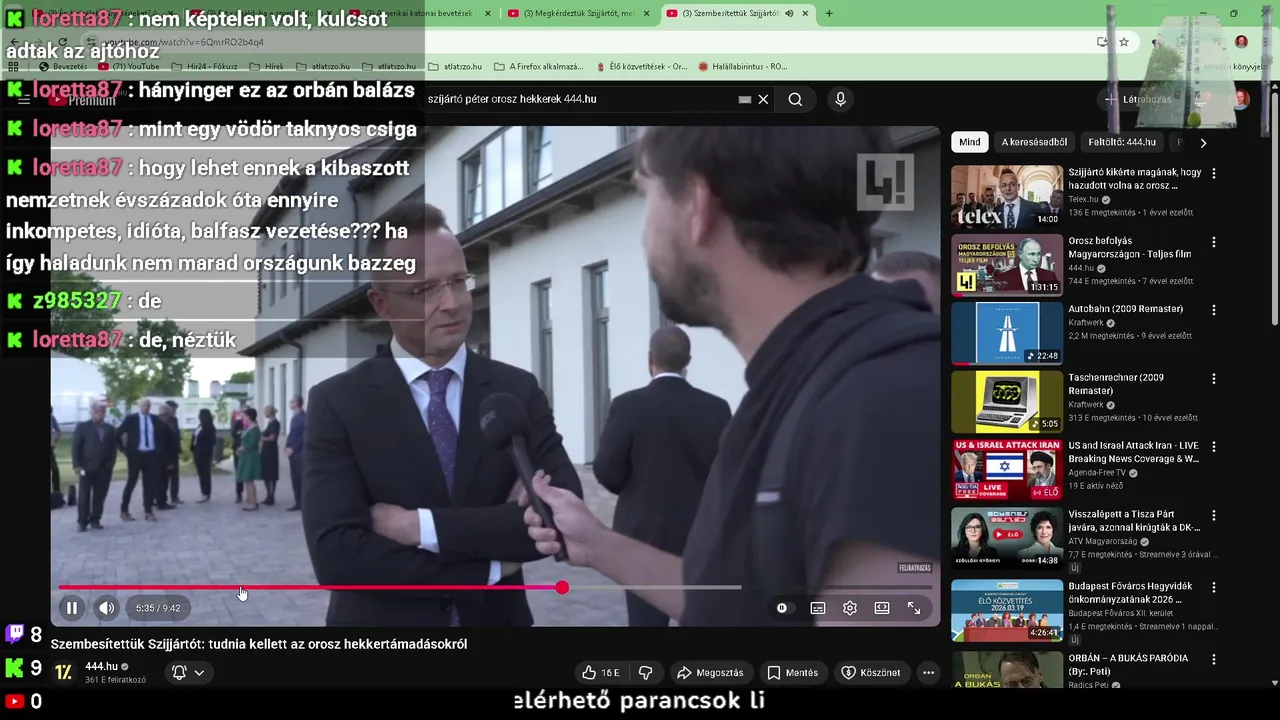The image size is (1280, 720).
Task: Open options menu for Budapest Főváros video
Action: pos(1214,587)
